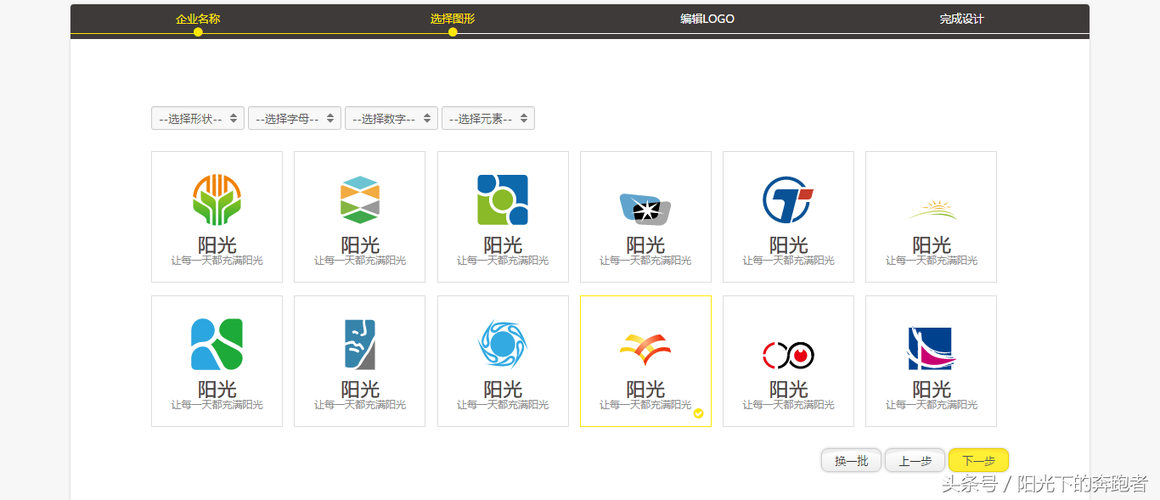Viewport: 1160px width, 500px height.
Task: Click progress dot under 选择图形
Action: [453, 33]
